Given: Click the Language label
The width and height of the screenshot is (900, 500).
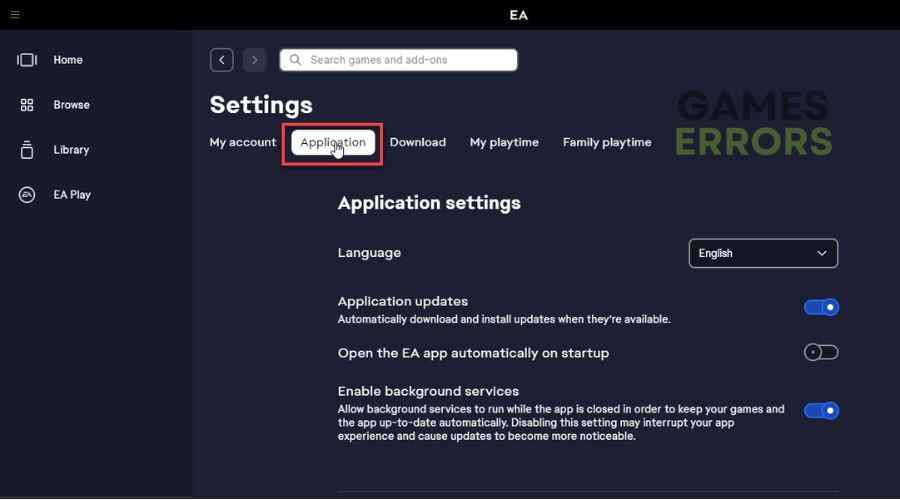Looking at the screenshot, I should [369, 253].
